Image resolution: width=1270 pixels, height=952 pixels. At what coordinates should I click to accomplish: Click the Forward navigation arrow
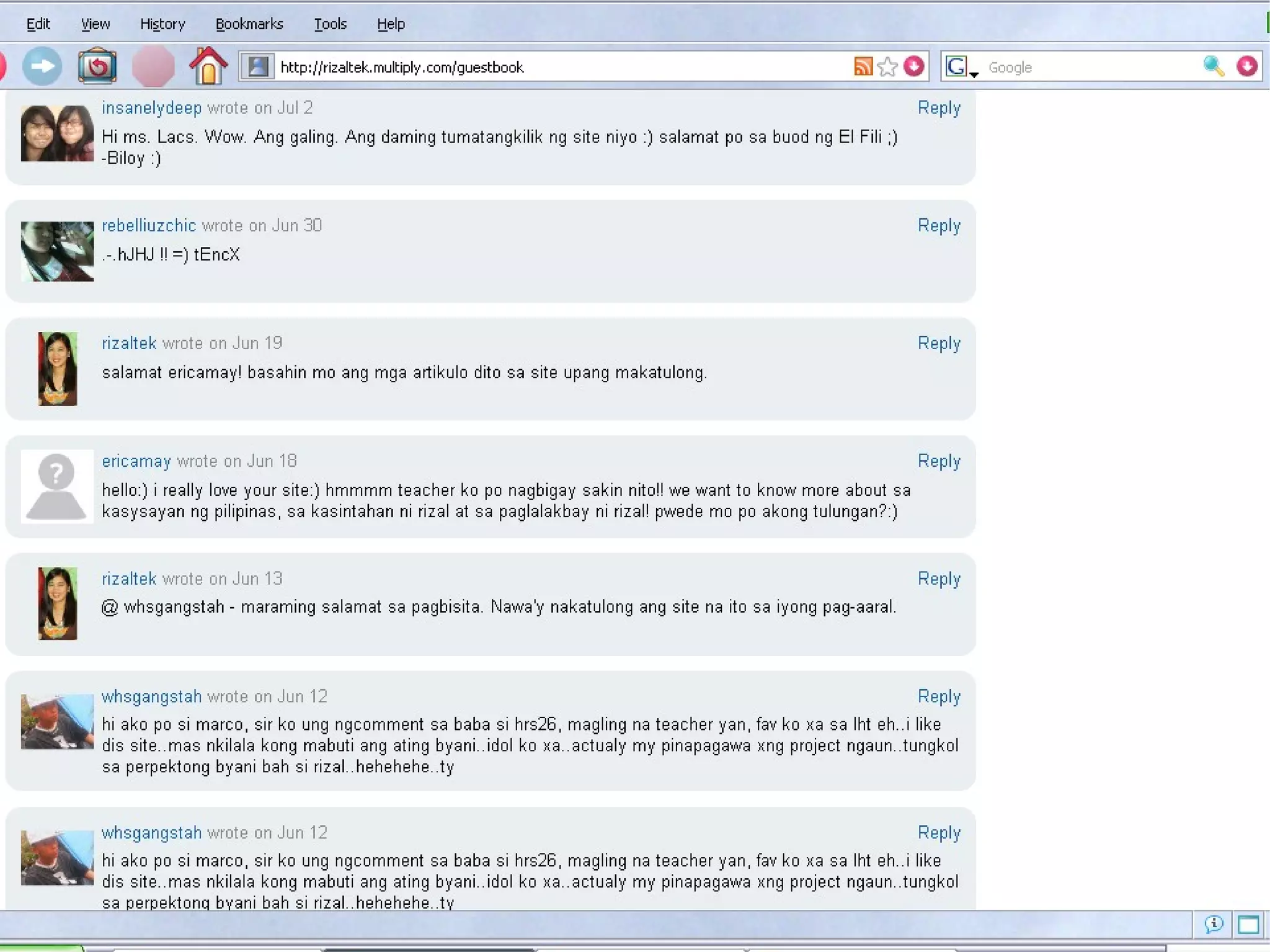pyautogui.click(x=42, y=66)
